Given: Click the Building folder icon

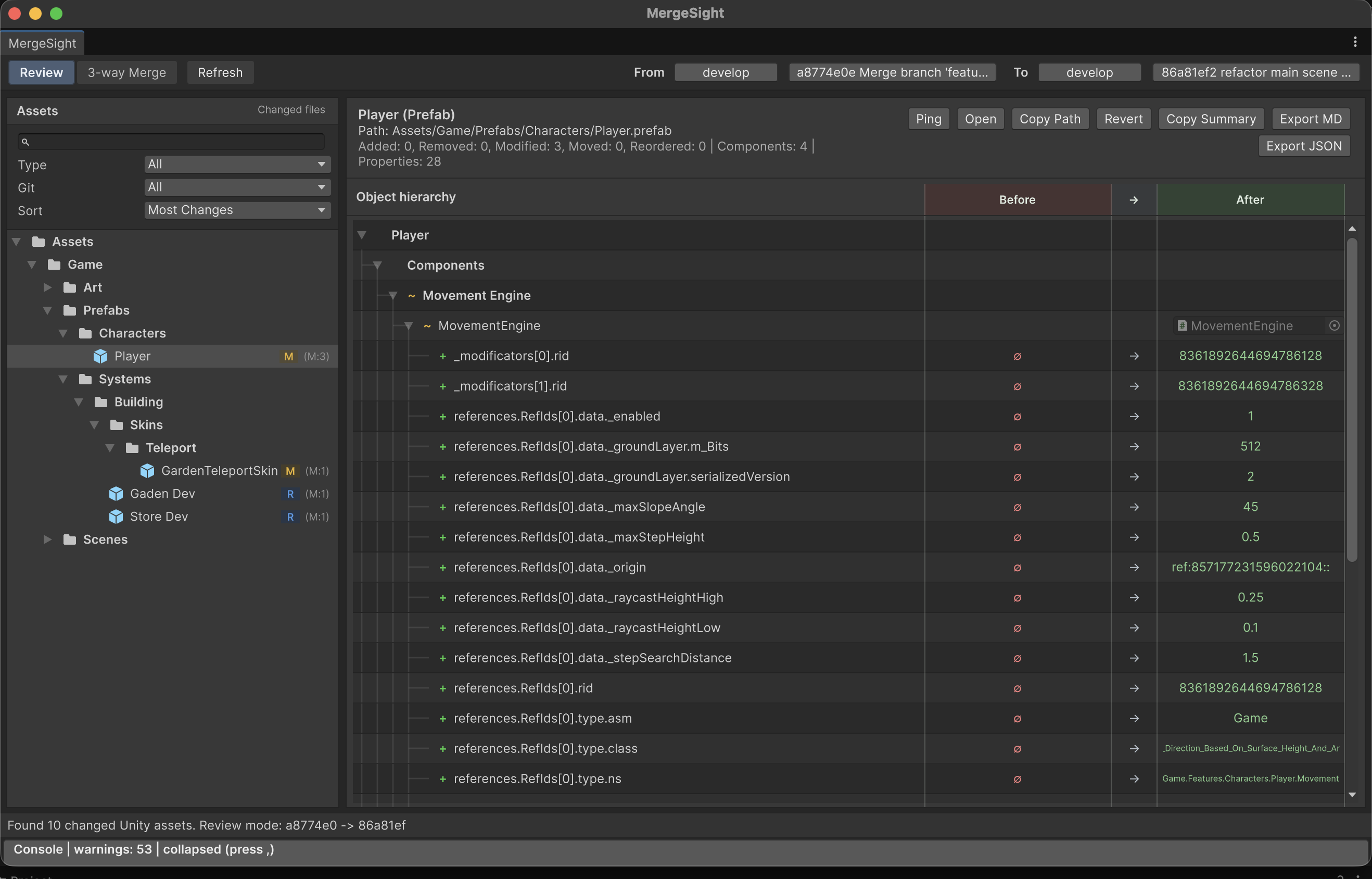Looking at the screenshot, I should tap(101, 402).
